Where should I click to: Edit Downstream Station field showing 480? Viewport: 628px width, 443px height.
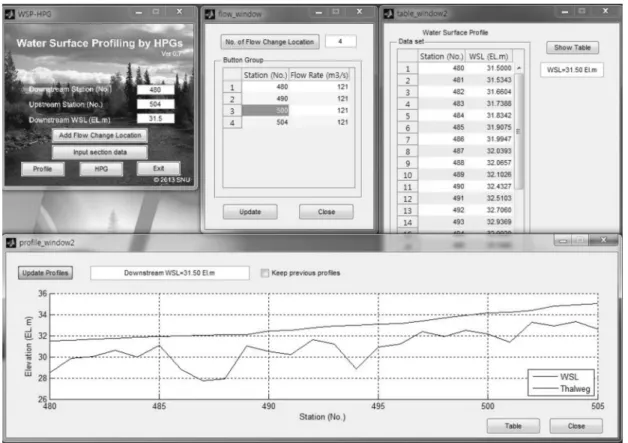point(155,90)
